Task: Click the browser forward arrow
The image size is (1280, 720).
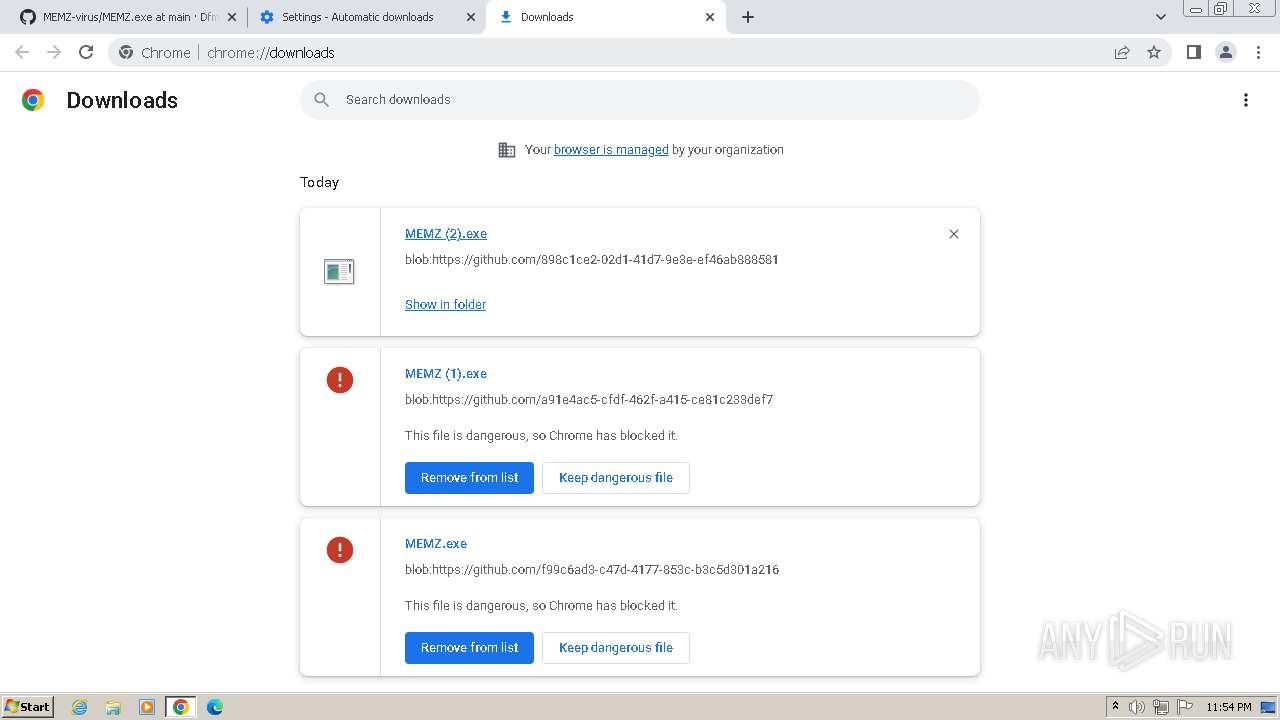Action: click(54, 52)
